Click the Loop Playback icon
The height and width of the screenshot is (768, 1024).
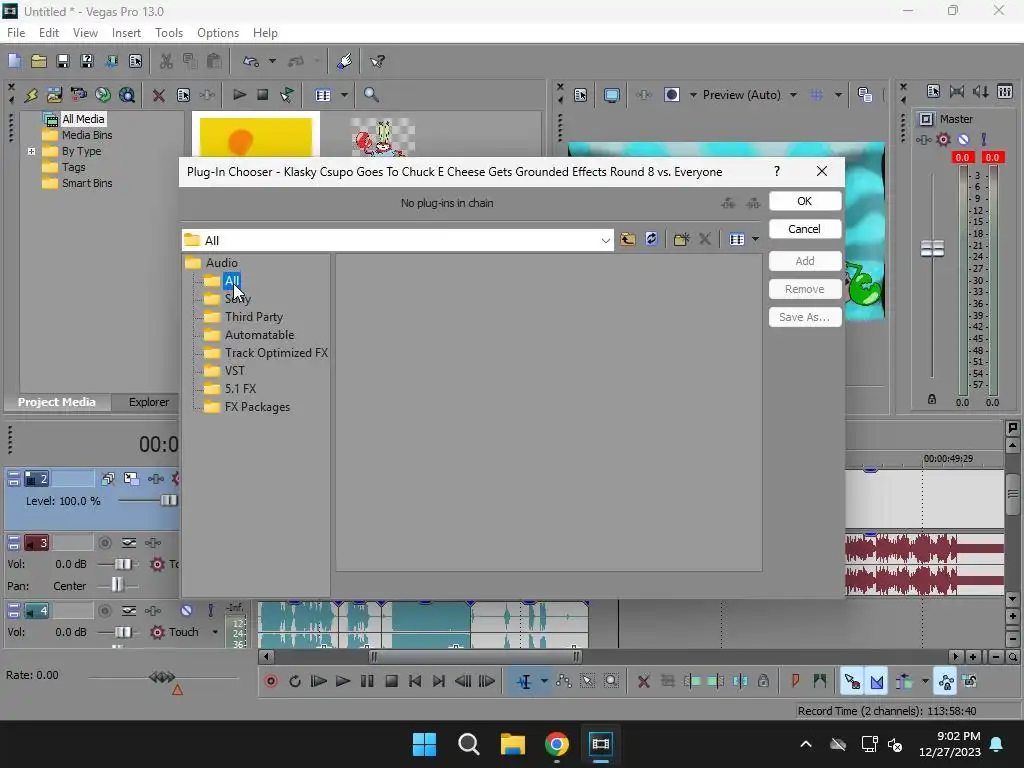295,681
